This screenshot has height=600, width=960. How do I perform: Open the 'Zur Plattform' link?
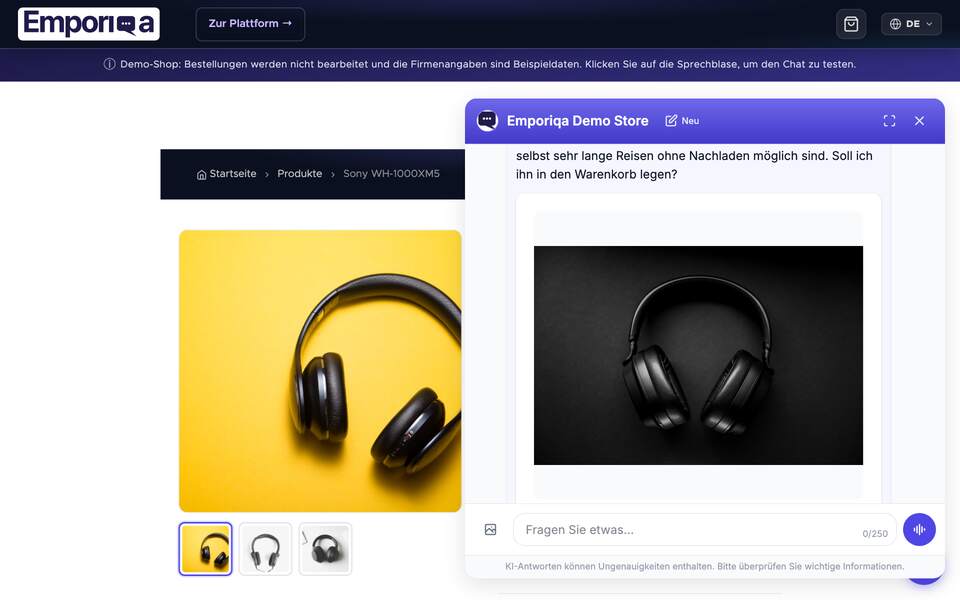pos(250,24)
